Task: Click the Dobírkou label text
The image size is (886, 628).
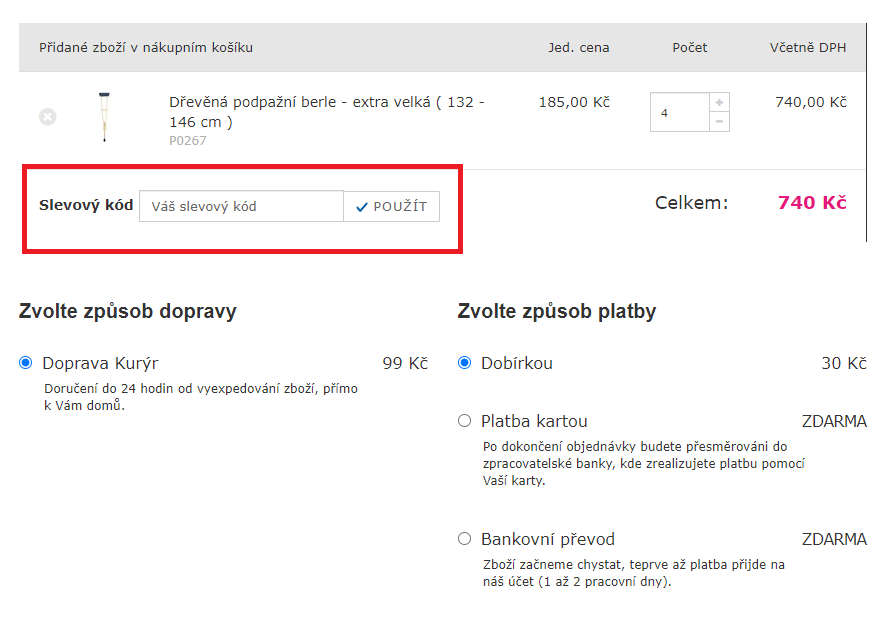Action: [x=516, y=363]
